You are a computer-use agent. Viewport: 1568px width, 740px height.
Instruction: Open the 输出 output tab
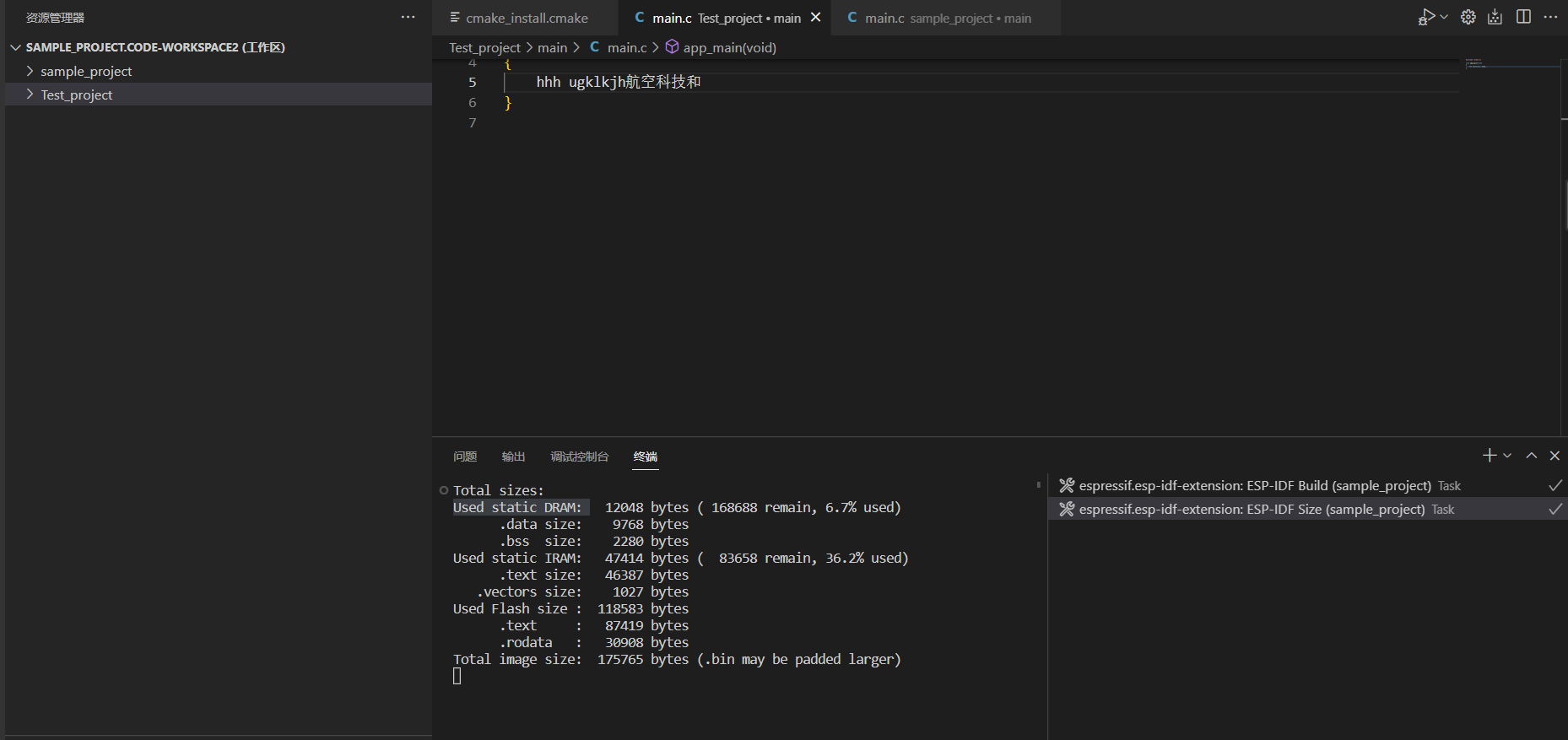pyautogui.click(x=513, y=456)
